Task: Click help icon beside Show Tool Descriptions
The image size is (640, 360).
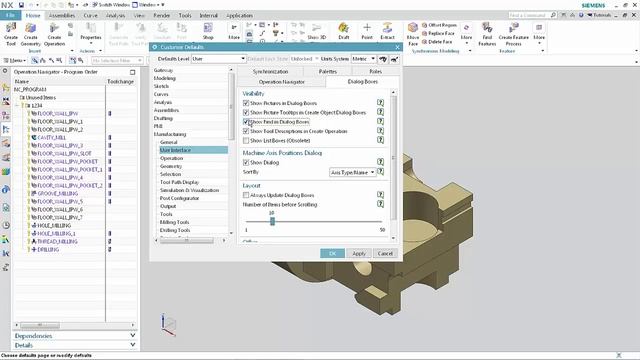Action: pyautogui.click(x=380, y=131)
